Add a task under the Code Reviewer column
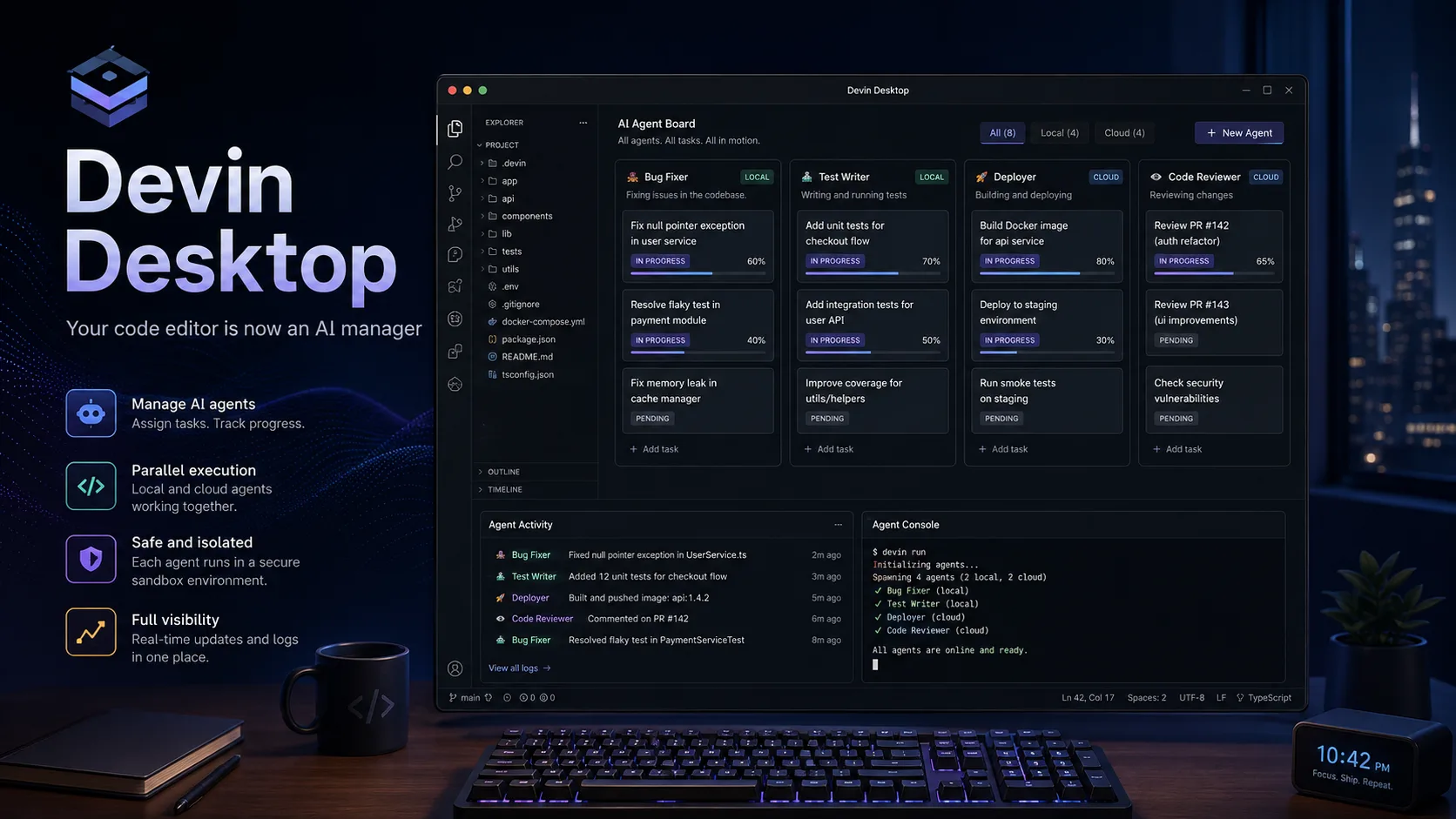The height and width of the screenshot is (819, 1456). tap(1177, 449)
